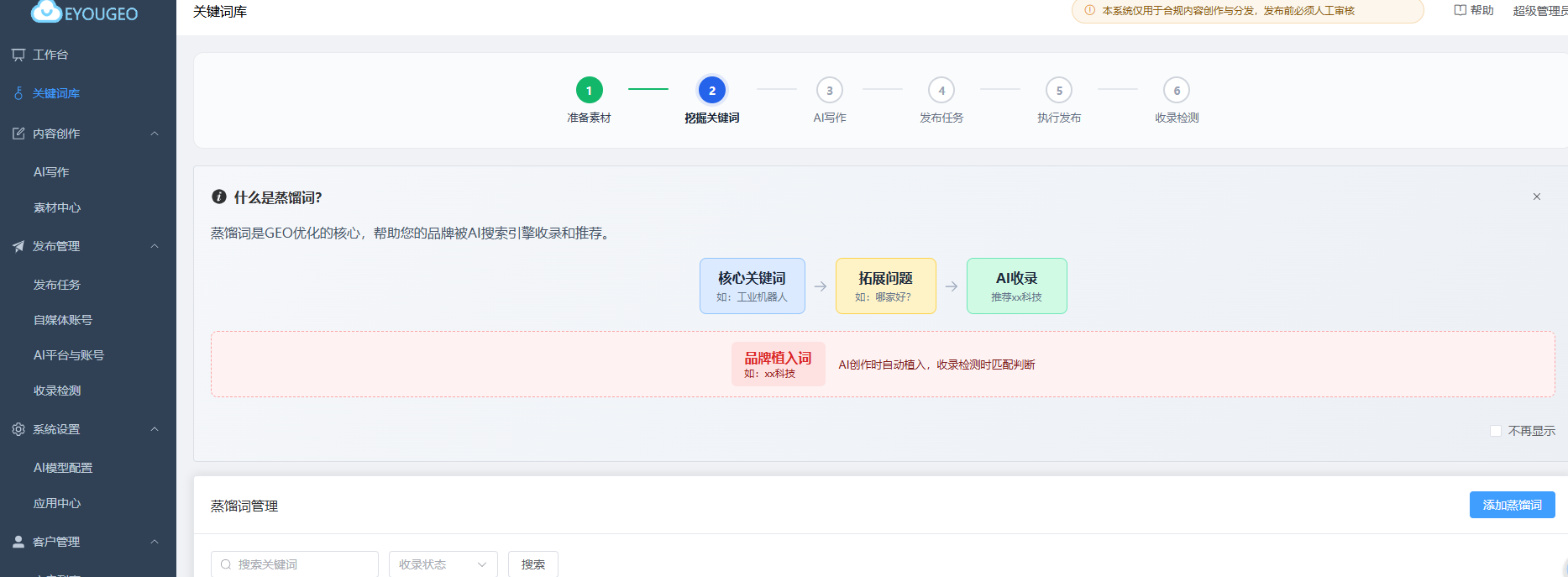Open the 收录状态 dropdown filter
Viewport: 1568px width, 577px height.
[443, 564]
